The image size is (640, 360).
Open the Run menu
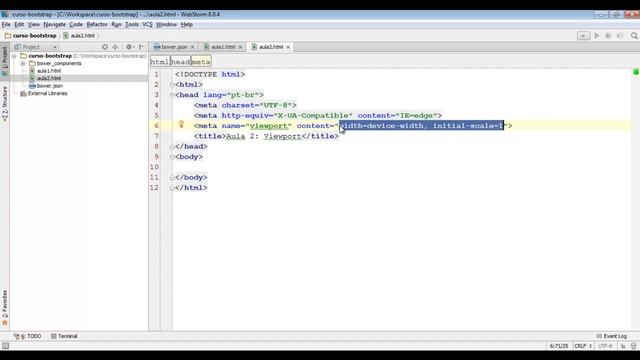click(x=116, y=24)
